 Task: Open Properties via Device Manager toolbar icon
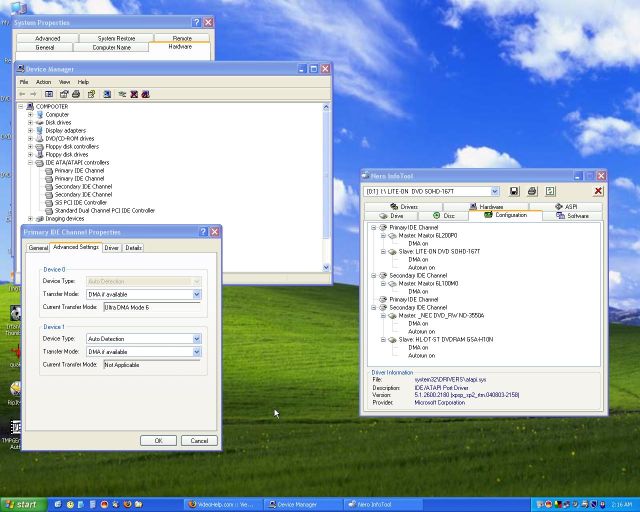tap(64, 94)
